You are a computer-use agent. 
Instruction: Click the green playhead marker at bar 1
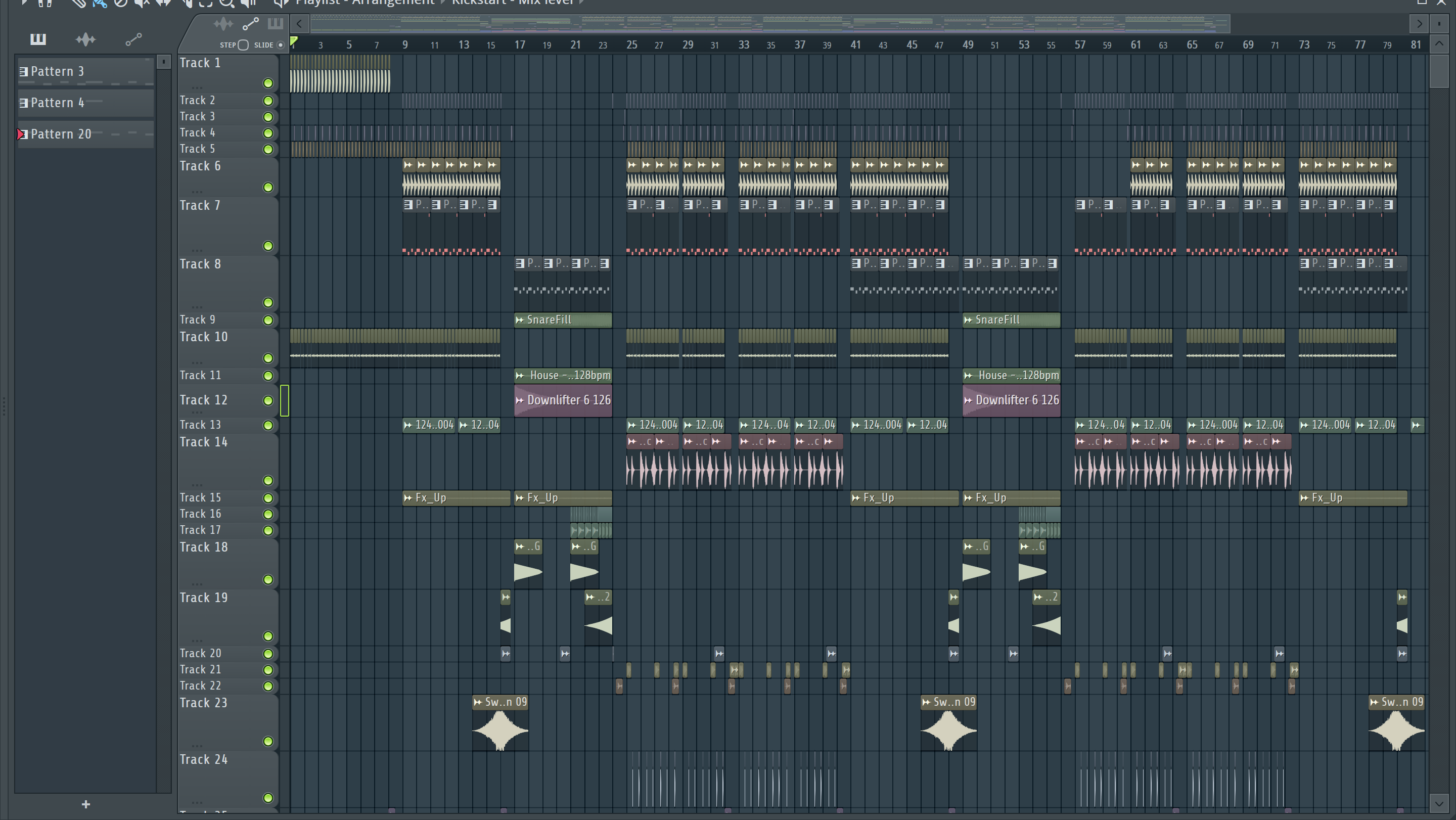coord(293,40)
